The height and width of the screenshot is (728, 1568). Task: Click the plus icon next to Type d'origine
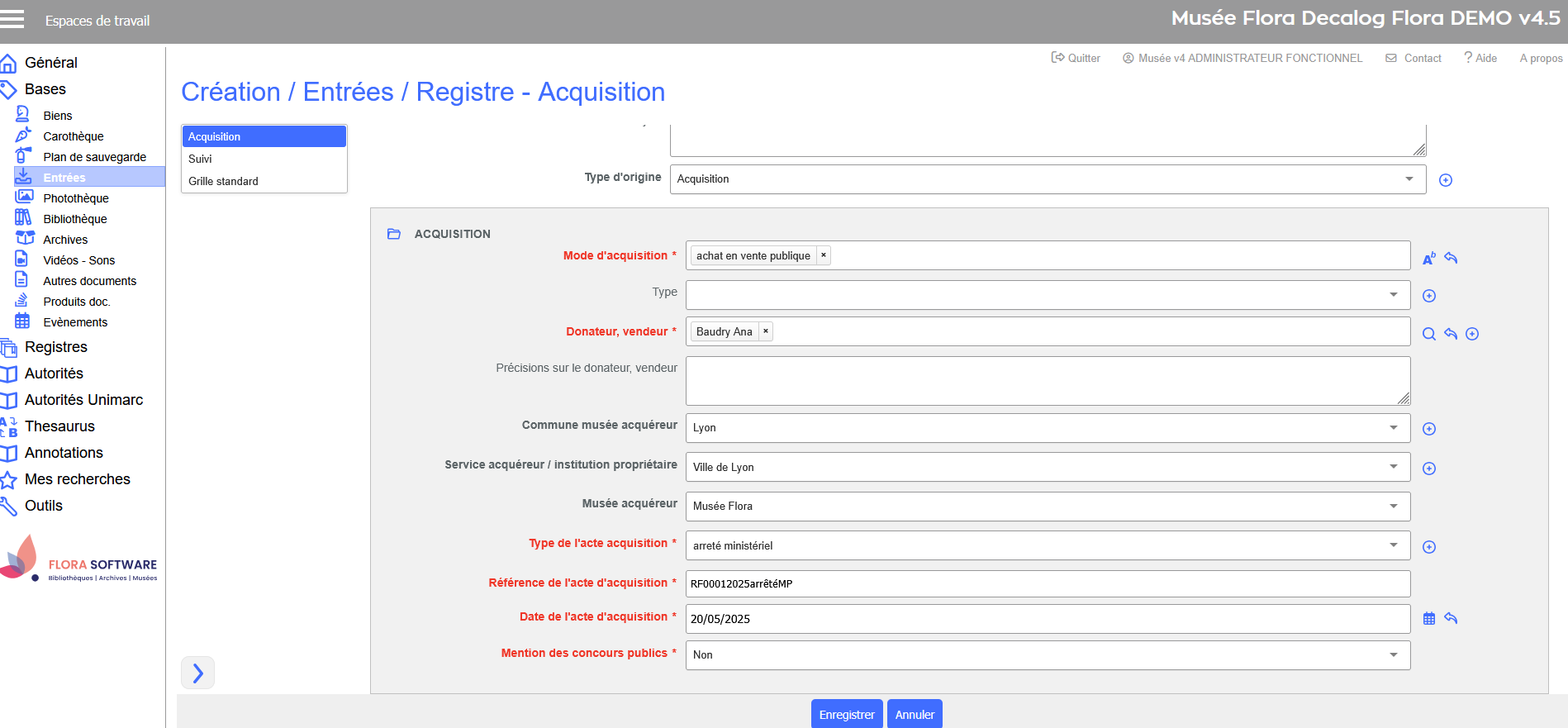pos(1446,180)
